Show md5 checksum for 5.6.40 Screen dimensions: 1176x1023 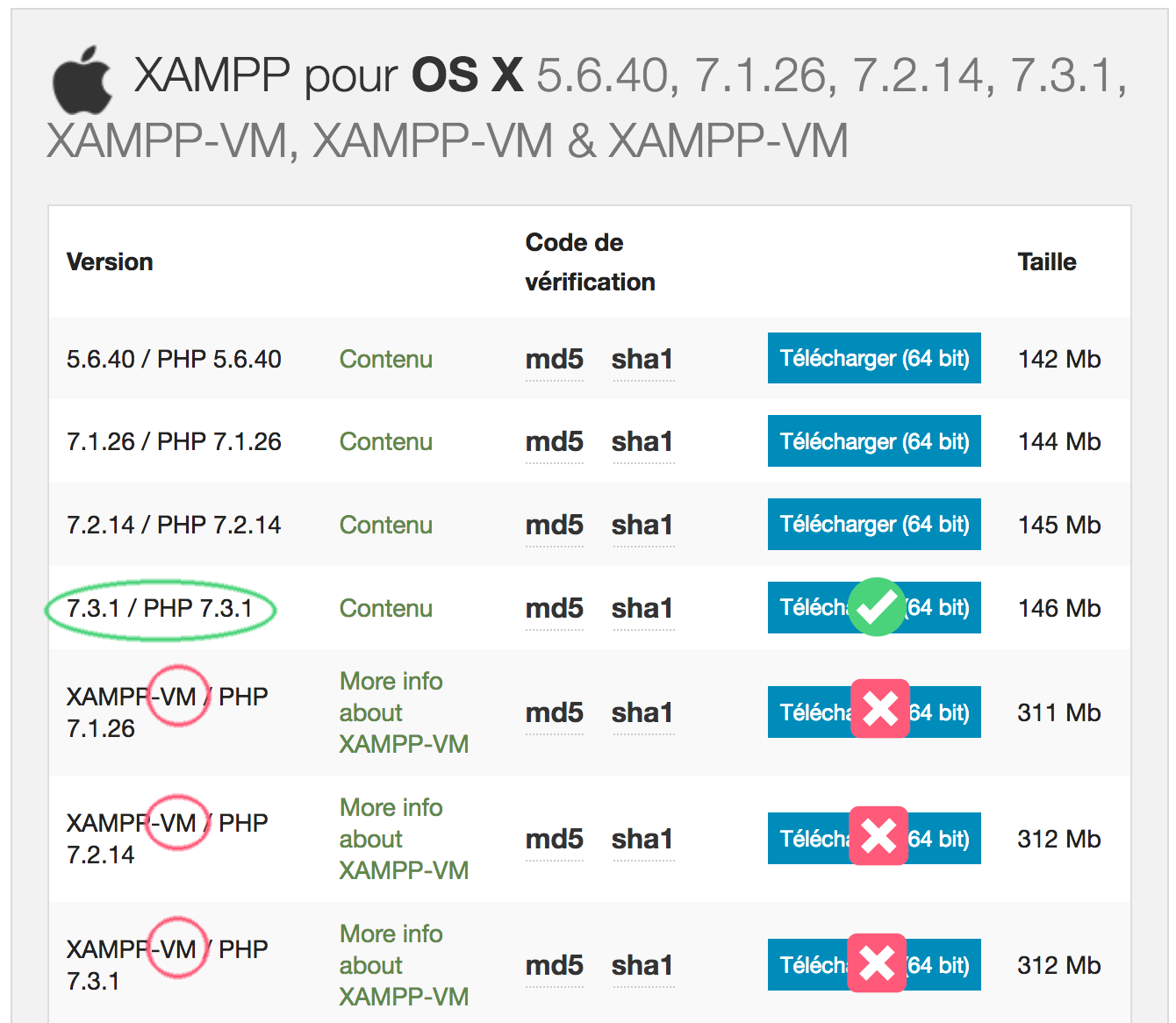click(x=554, y=360)
